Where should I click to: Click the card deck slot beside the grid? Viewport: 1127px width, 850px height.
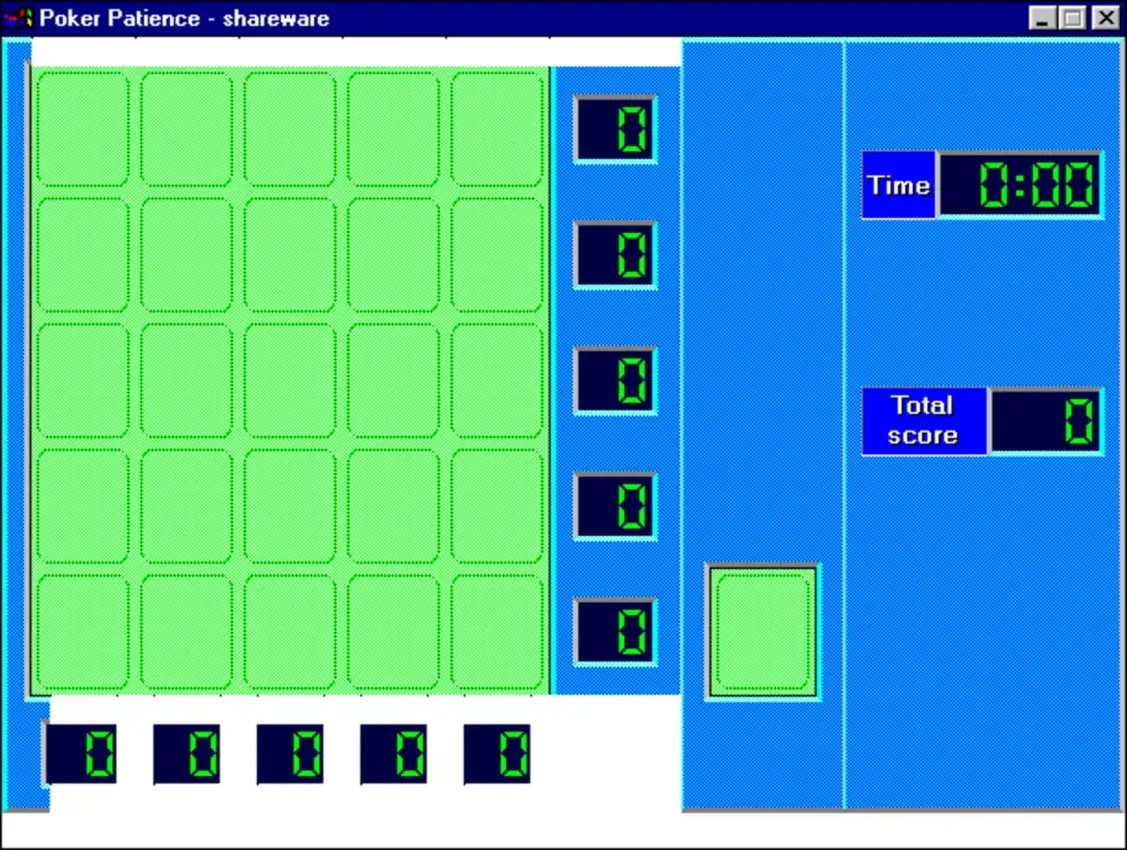point(763,632)
